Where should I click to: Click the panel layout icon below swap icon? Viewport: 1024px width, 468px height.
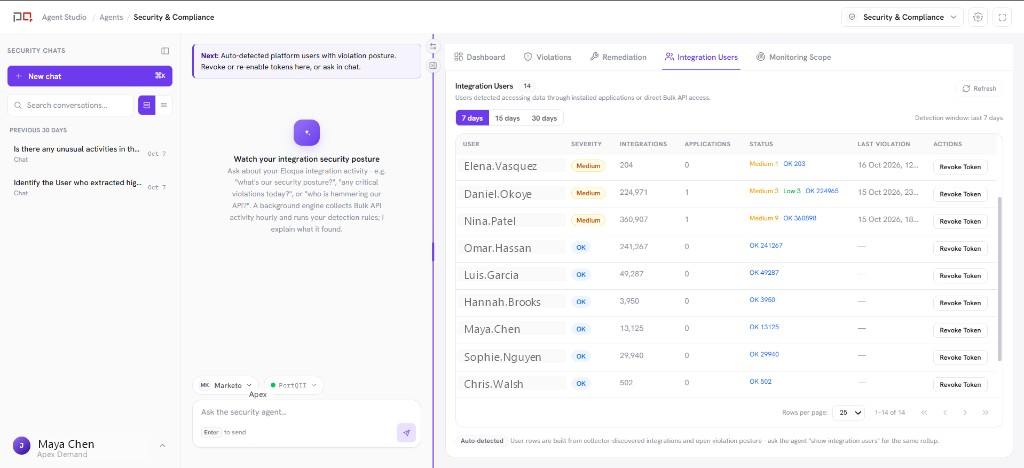(433, 65)
